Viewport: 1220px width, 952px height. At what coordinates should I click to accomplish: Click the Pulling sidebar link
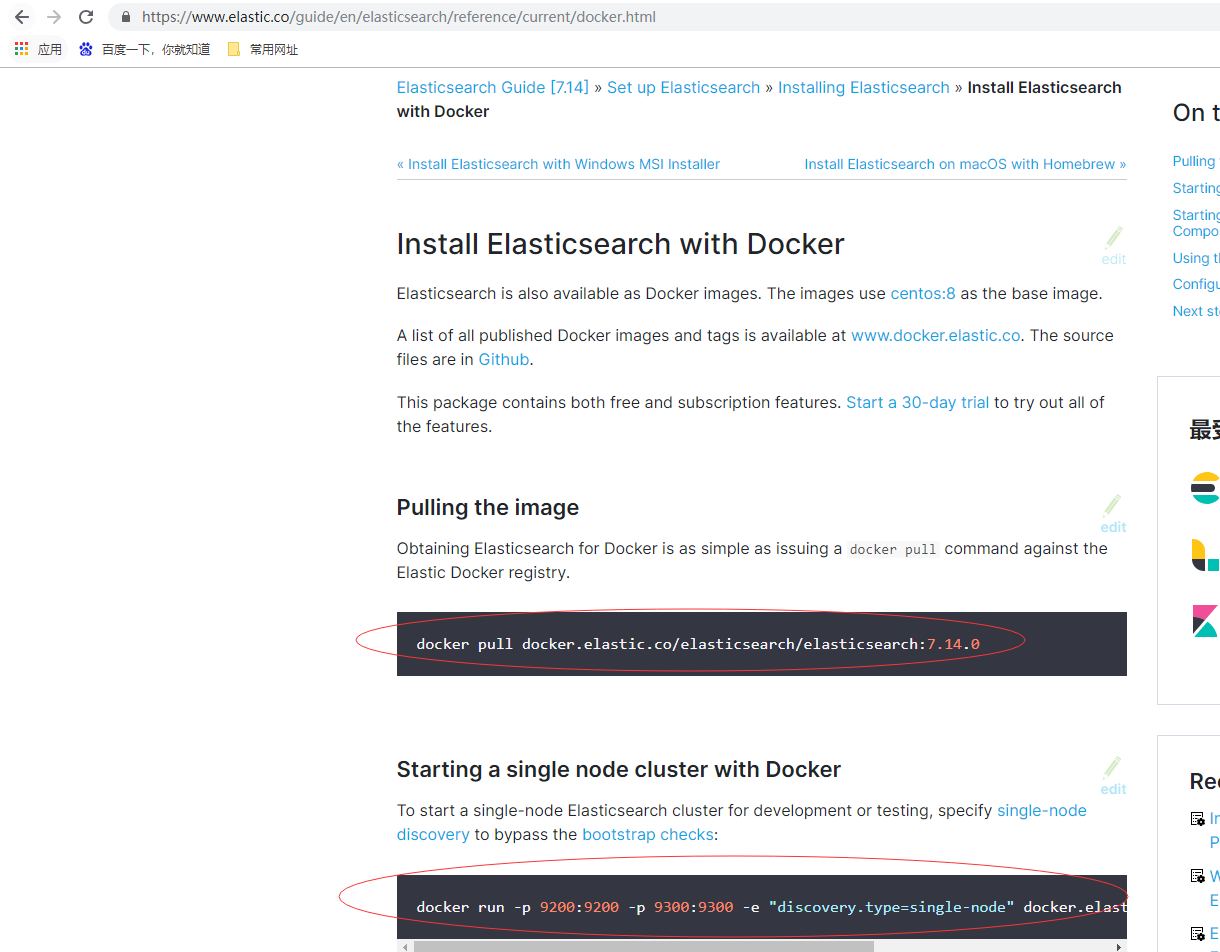point(1196,161)
